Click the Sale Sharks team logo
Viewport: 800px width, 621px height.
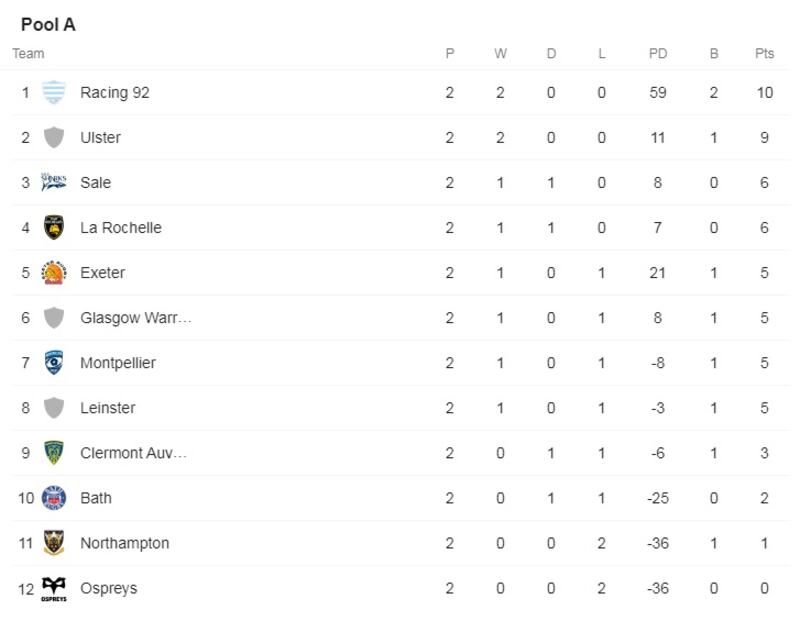(54, 183)
